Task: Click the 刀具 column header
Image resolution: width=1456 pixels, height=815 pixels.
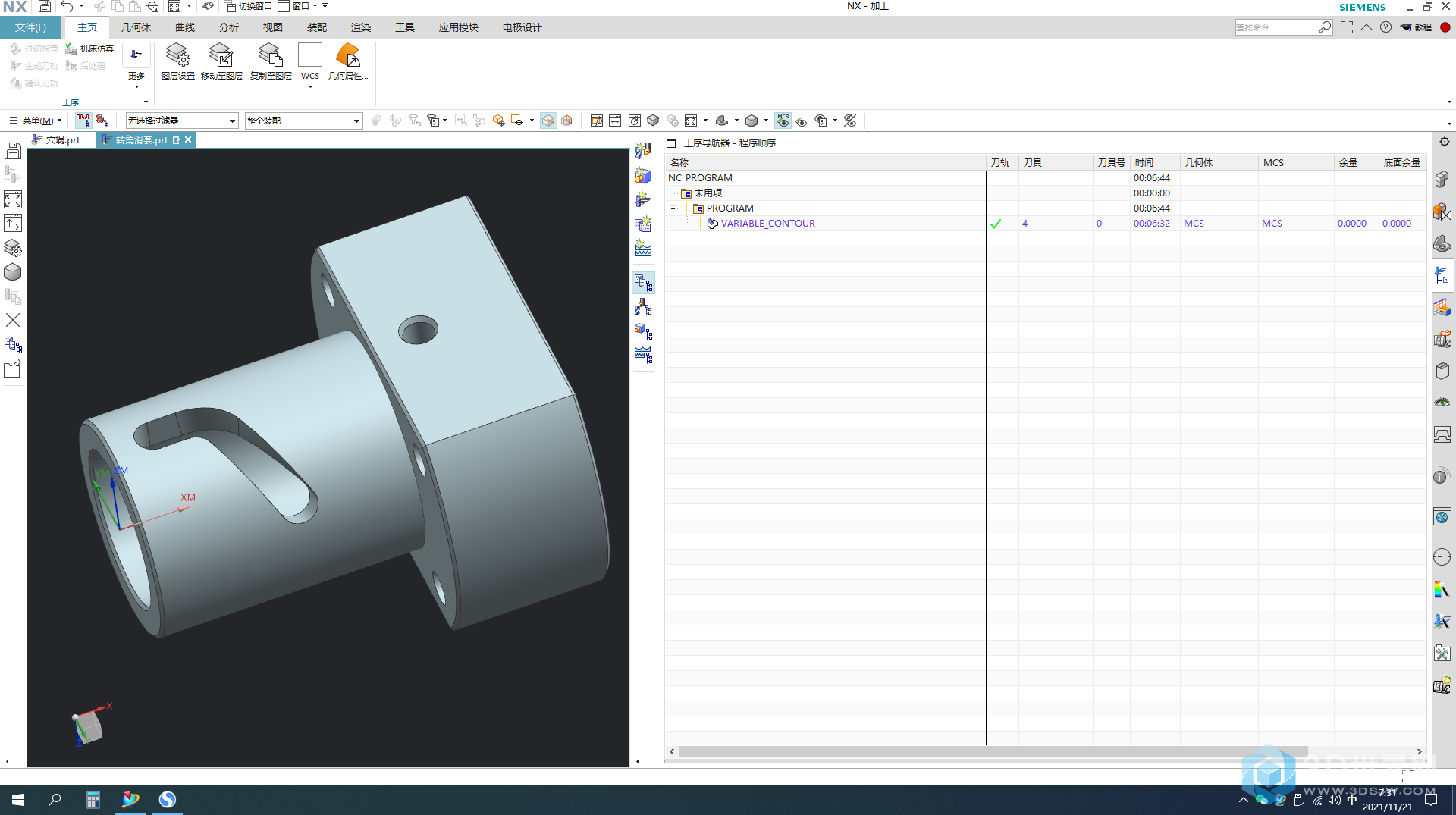Action: (1055, 163)
